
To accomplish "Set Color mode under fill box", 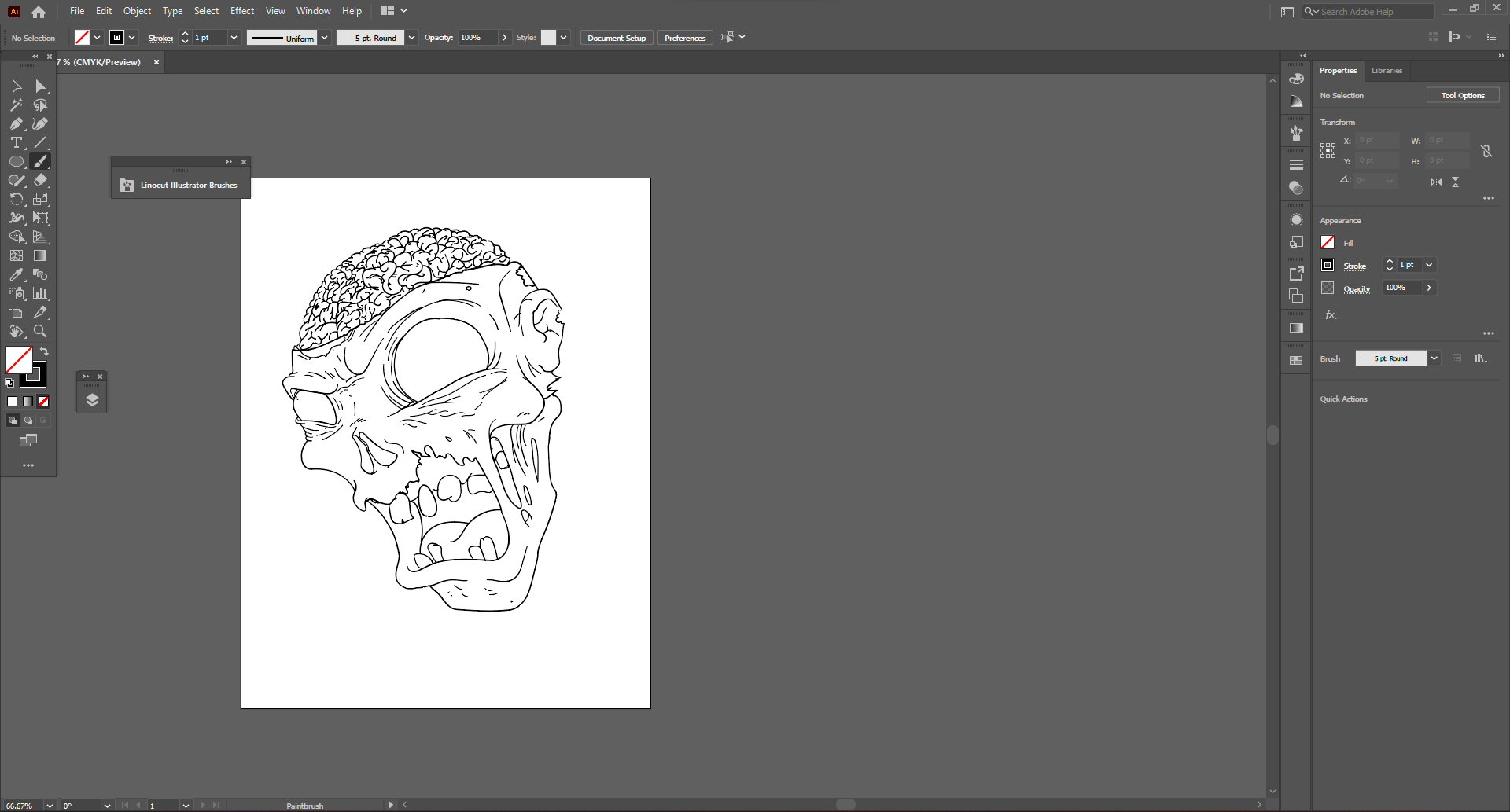I will click(x=13, y=402).
